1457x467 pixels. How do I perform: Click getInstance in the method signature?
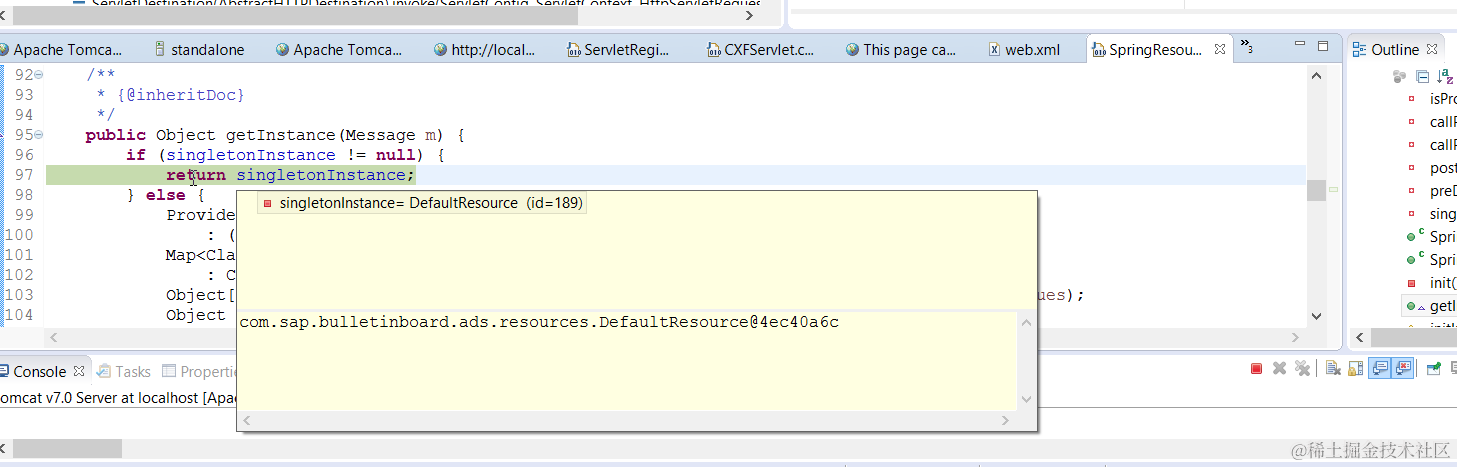pyautogui.click(x=281, y=135)
